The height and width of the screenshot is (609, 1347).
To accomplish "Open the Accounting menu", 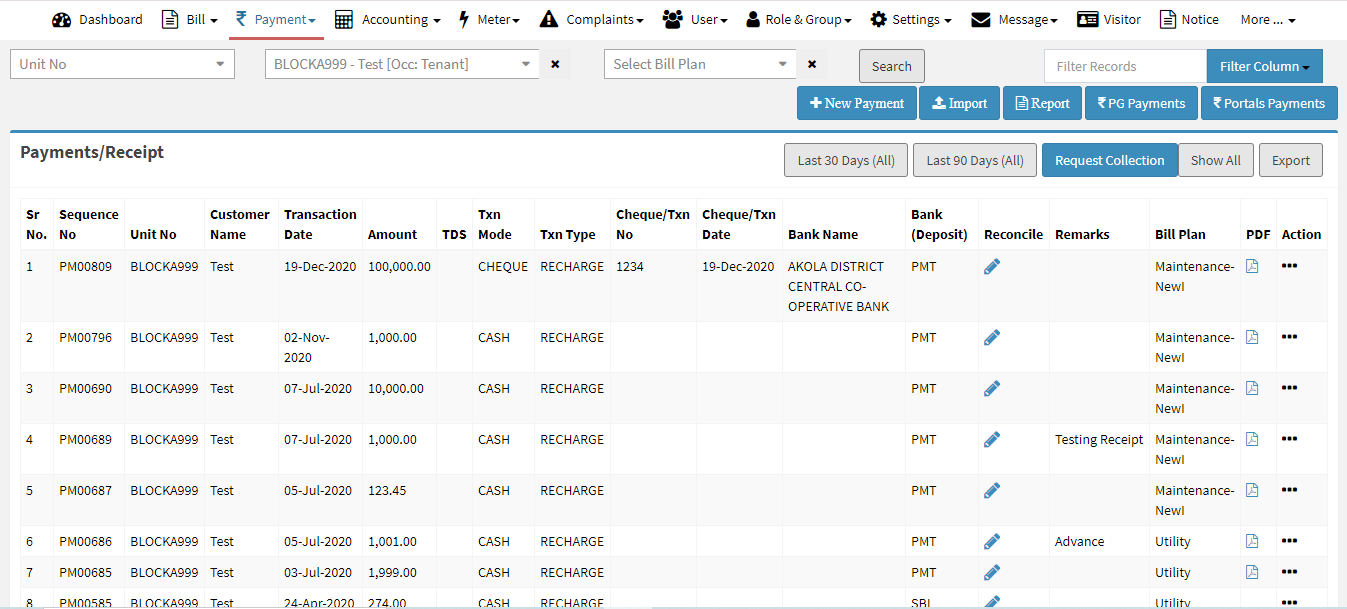I will click(388, 19).
